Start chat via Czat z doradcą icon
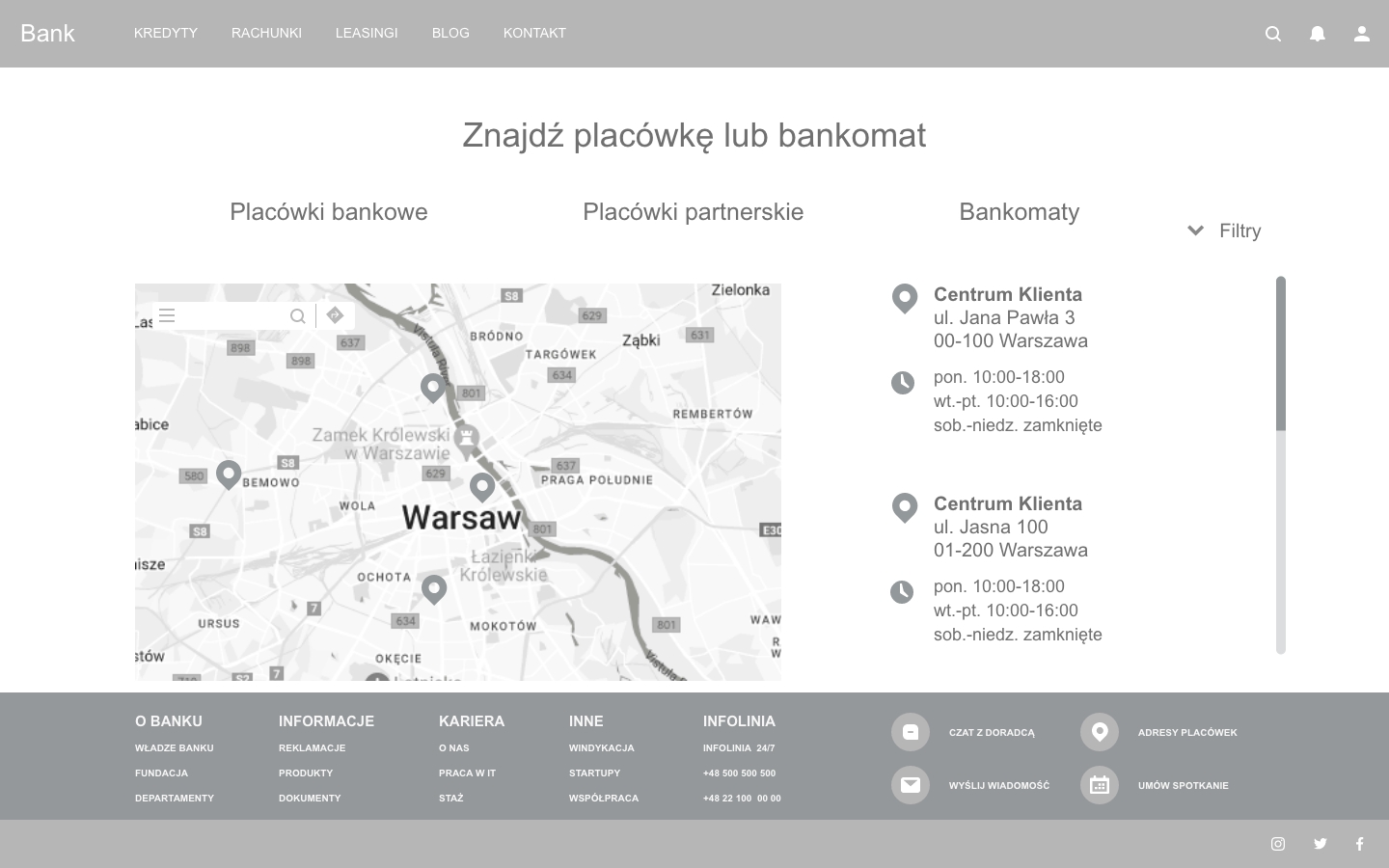 click(910, 732)
